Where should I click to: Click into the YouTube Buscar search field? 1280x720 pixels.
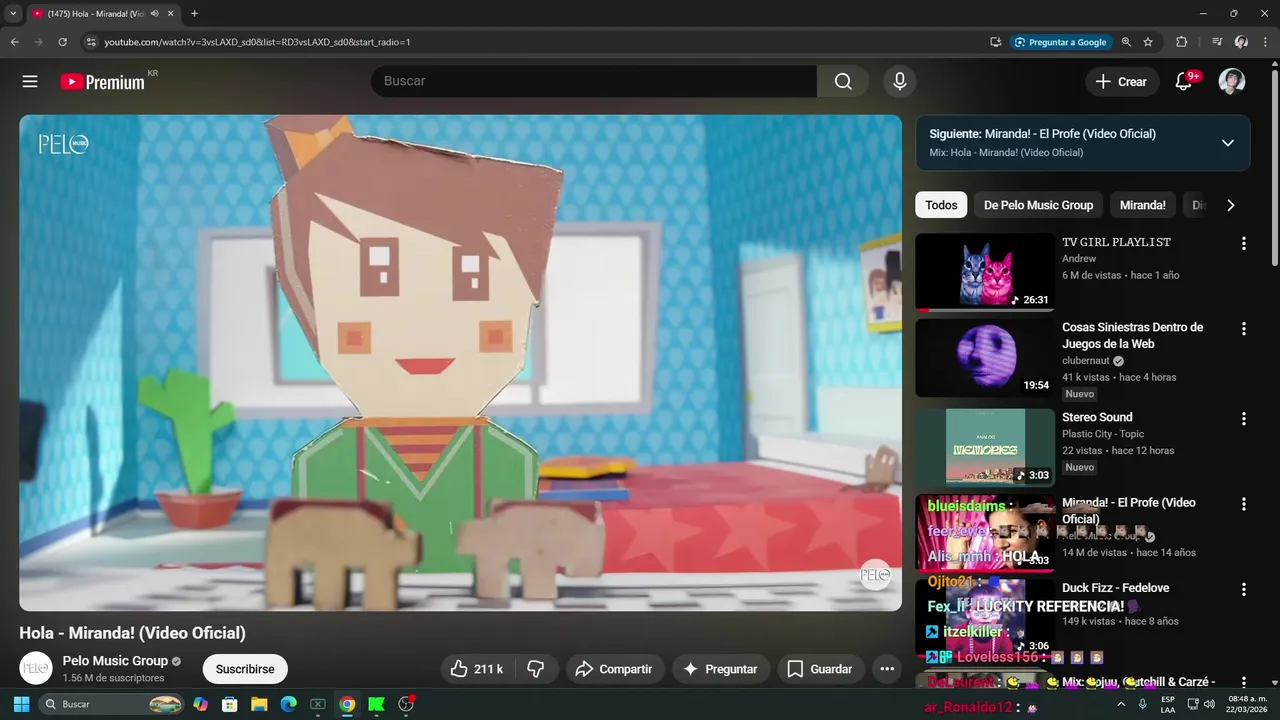(x=594, y=81)
